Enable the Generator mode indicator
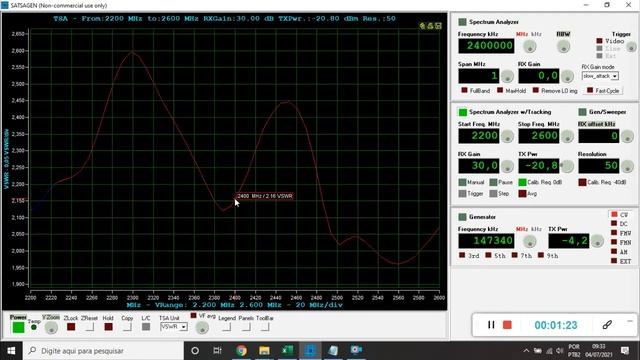The width and height of the screenshot is (640, 360). point(462,217)
